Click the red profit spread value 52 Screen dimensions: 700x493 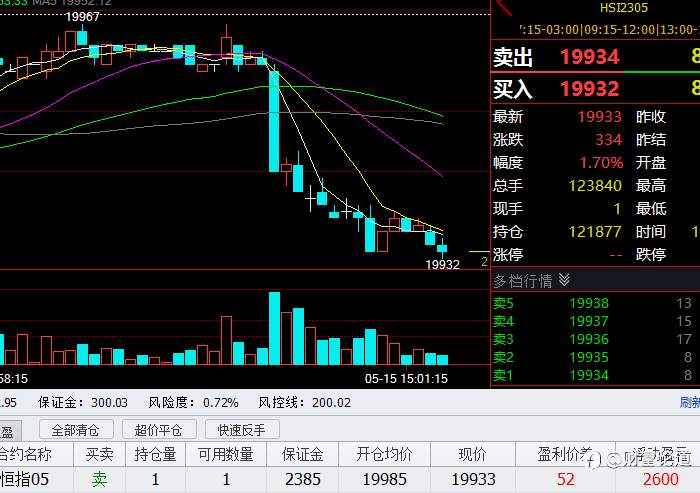click(x=566, y=480)
